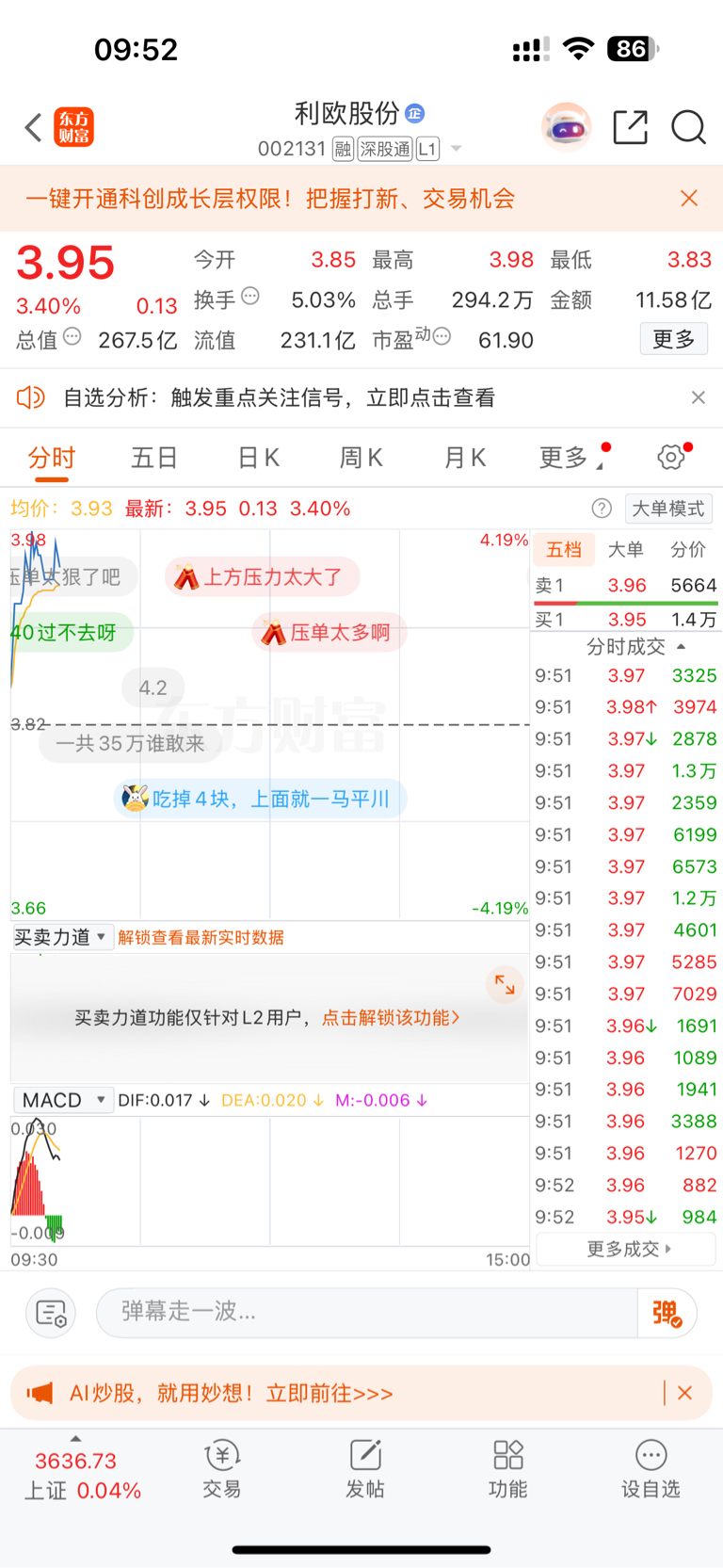The height and width of the screenshot is (1568, 723).
Task: Tap the intraday price line chart
Action: pos(270,724)
